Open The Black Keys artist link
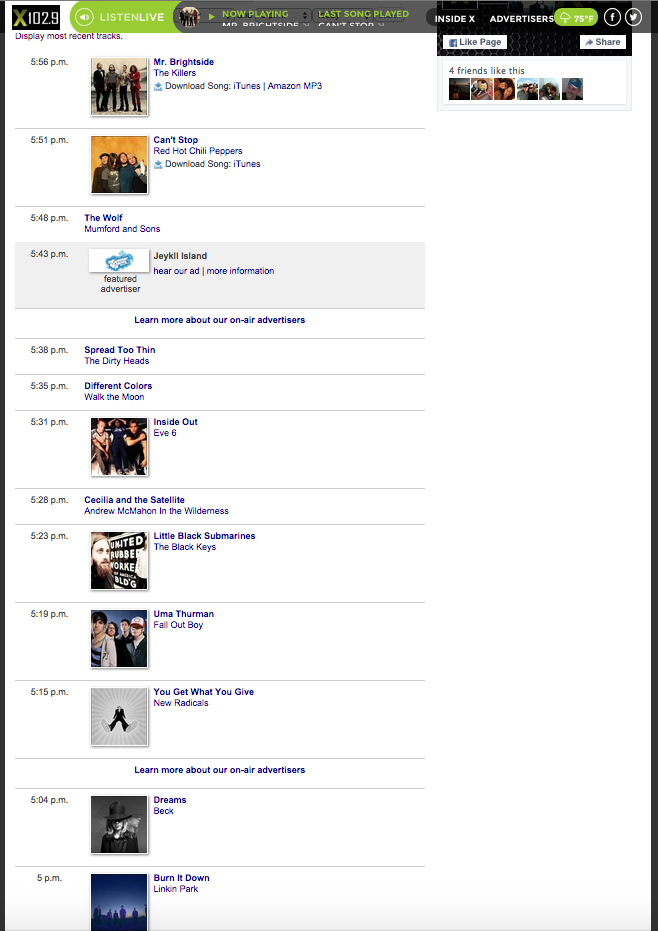 (x=185, y=547)
